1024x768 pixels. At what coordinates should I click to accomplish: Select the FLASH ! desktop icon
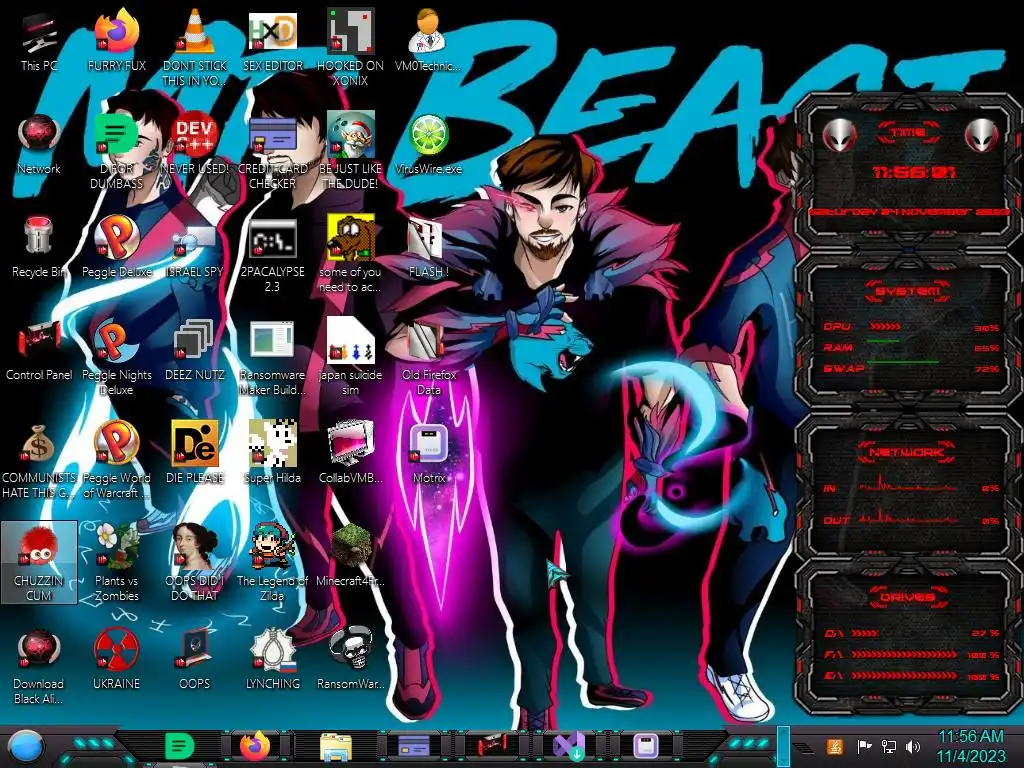pos(428,248)
